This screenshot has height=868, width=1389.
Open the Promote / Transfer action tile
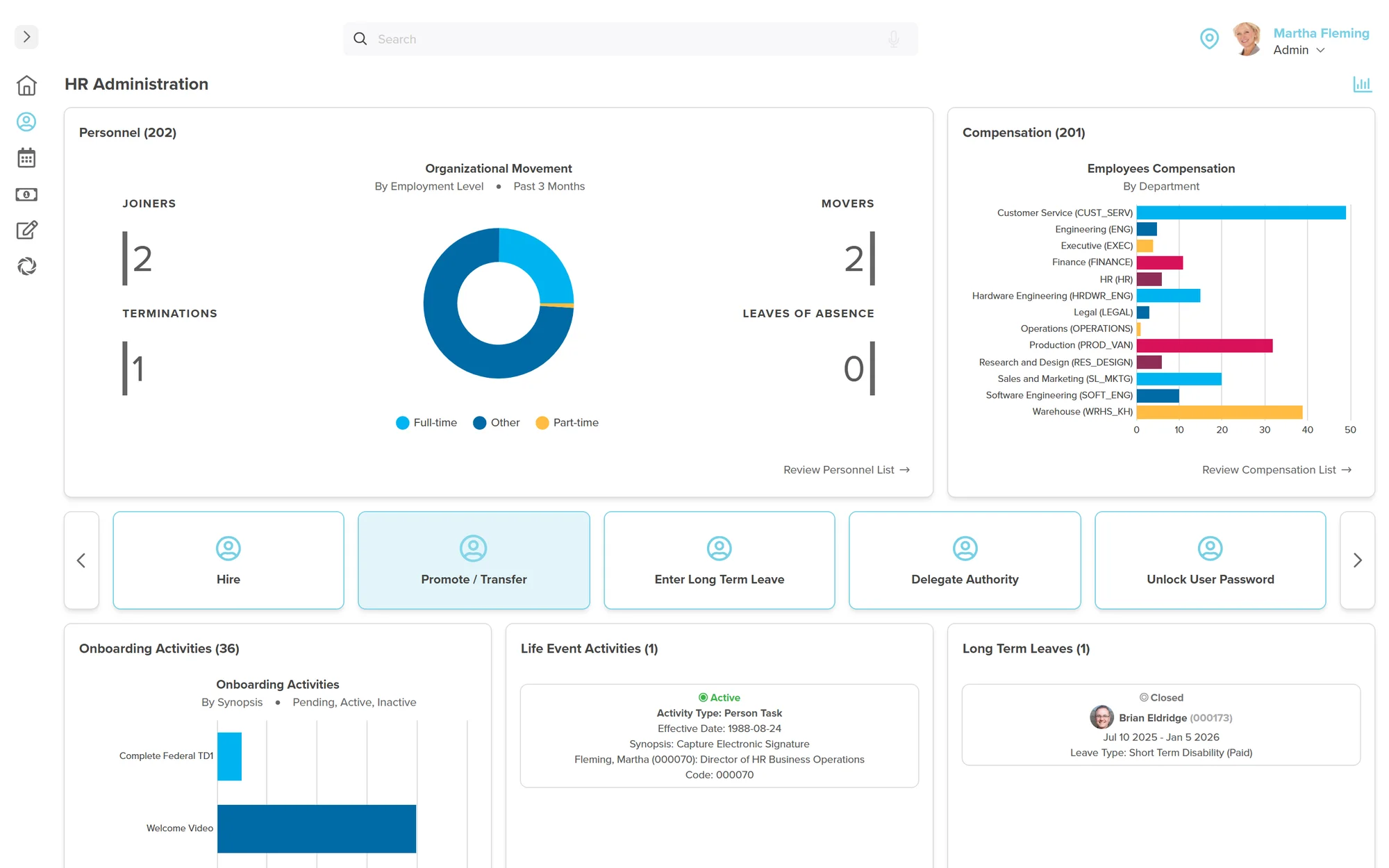pos(474,560)
